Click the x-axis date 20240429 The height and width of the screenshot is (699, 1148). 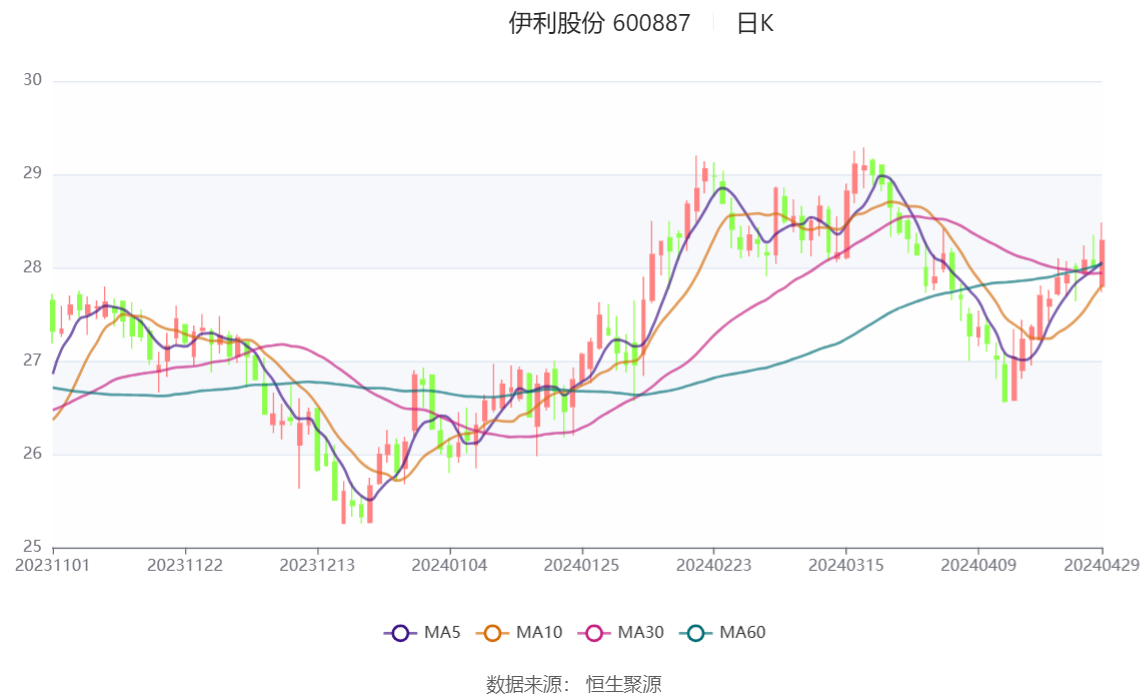[1102, 565]
